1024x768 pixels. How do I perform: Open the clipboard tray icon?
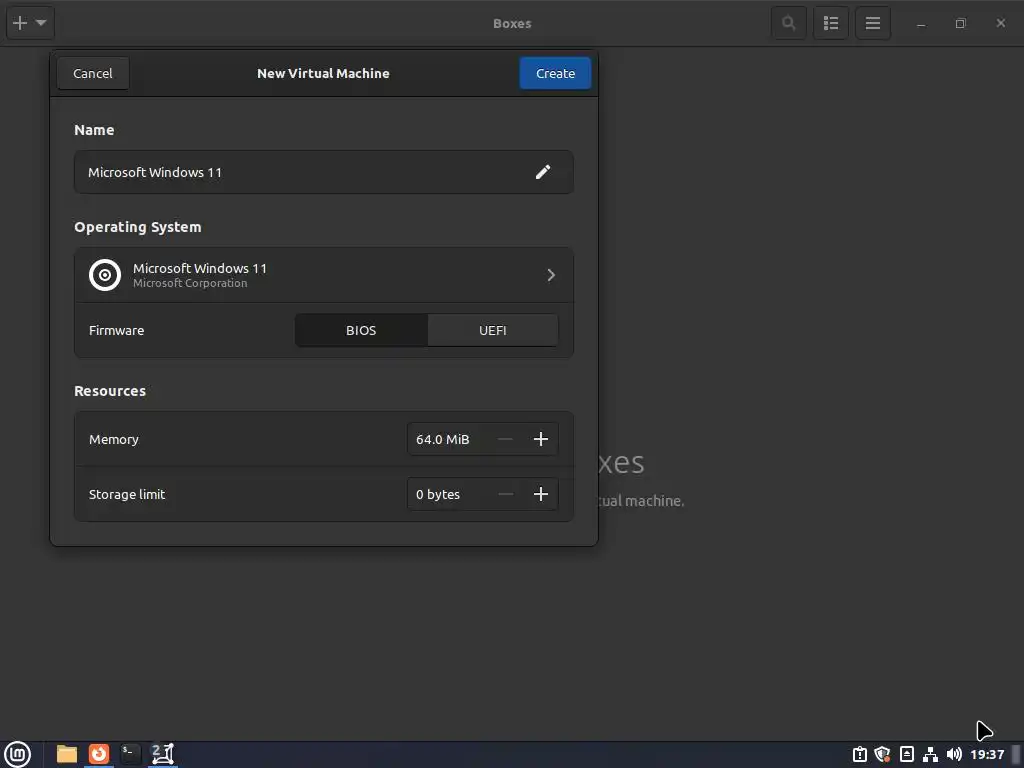[859, 754]
